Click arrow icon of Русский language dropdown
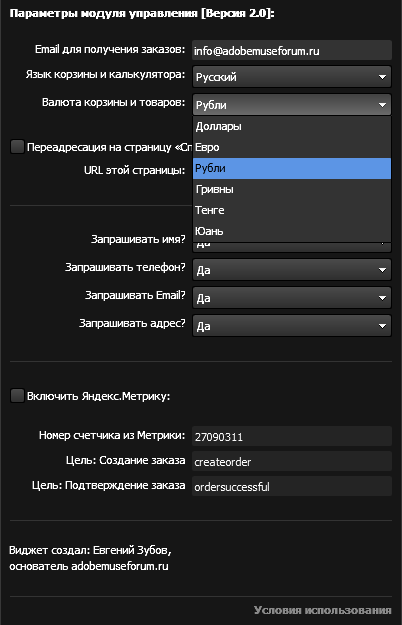This screenshot has width=402, height=625. 382,77
